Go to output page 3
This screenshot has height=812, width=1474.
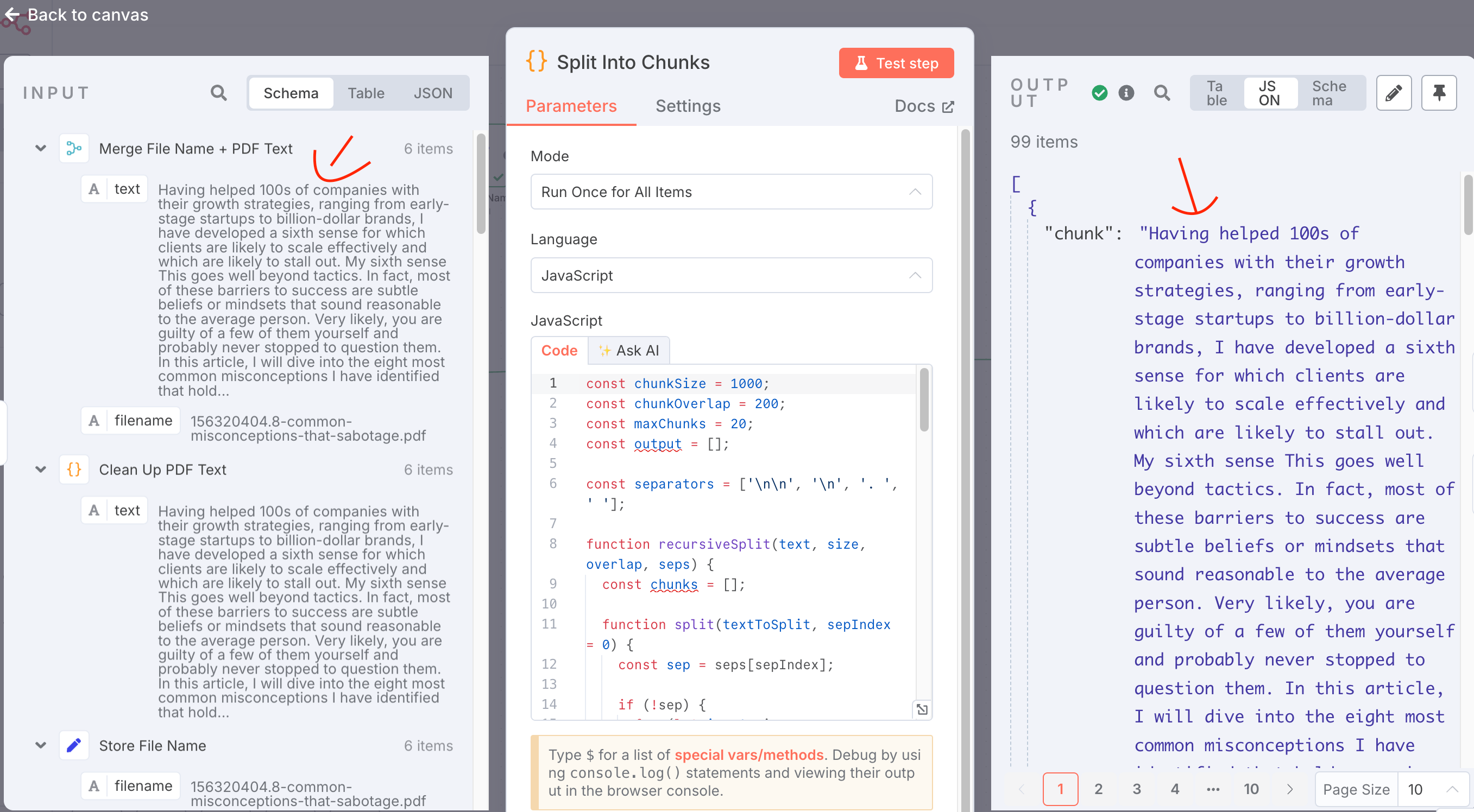(1136, 789)
